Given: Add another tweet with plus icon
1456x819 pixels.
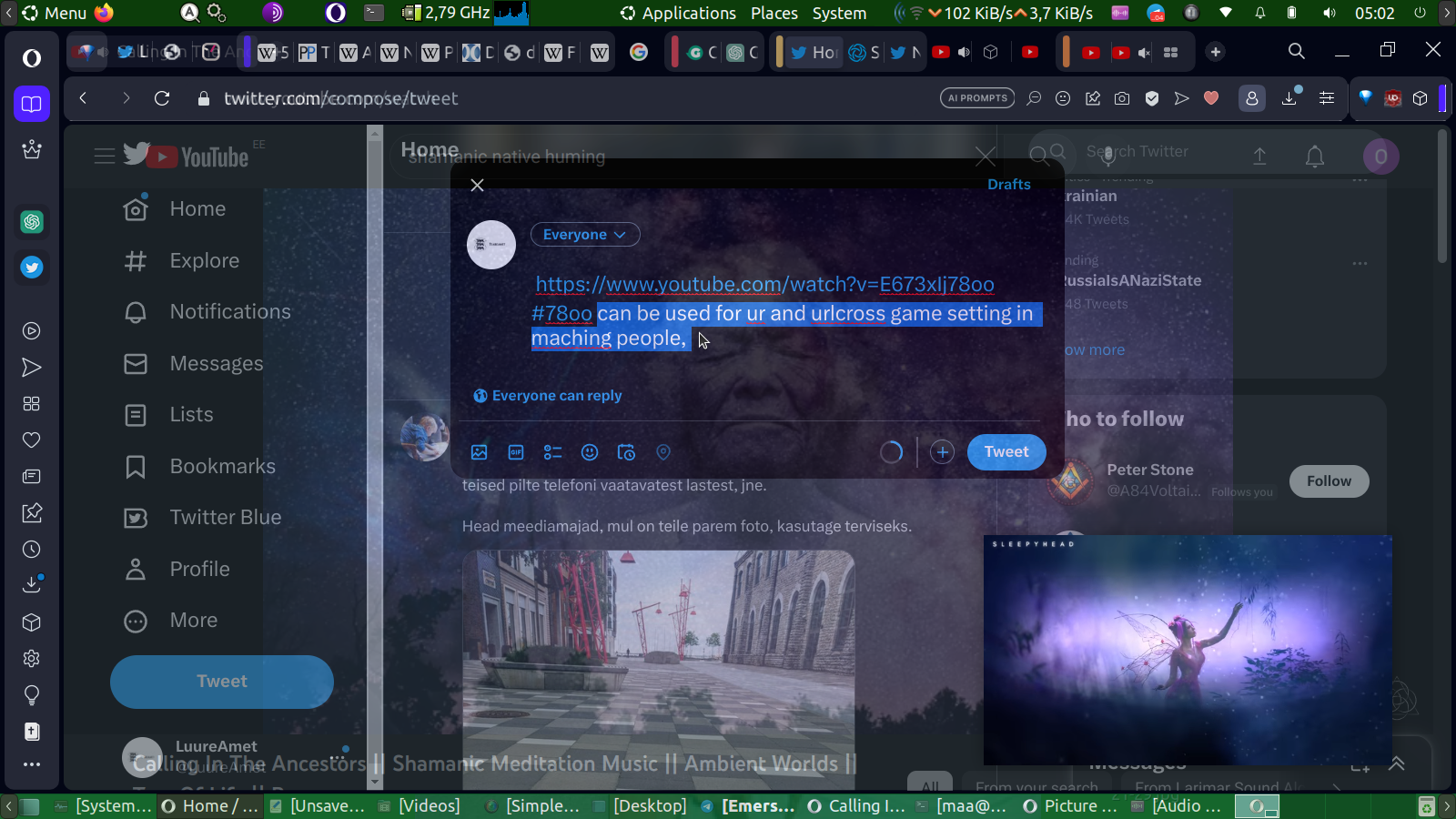Looking at the screenshot, I should [x=942, y=452].
